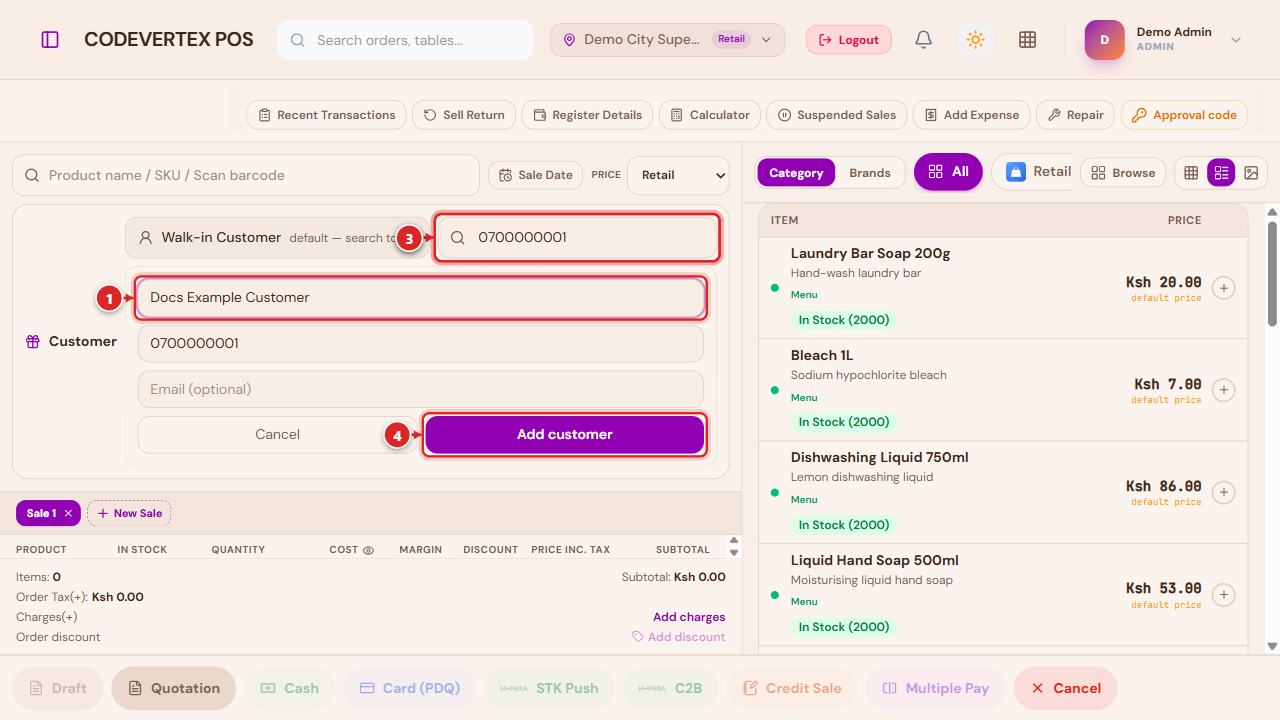Close the Sale 1 tab
Screen dimensions: 1280x720
(x=68, y=513)
